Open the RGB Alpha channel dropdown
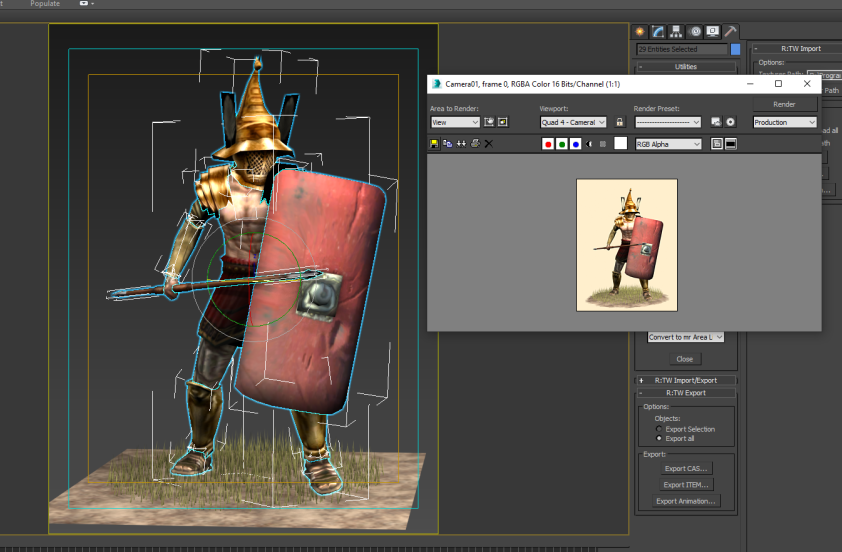 click(668, 144)
